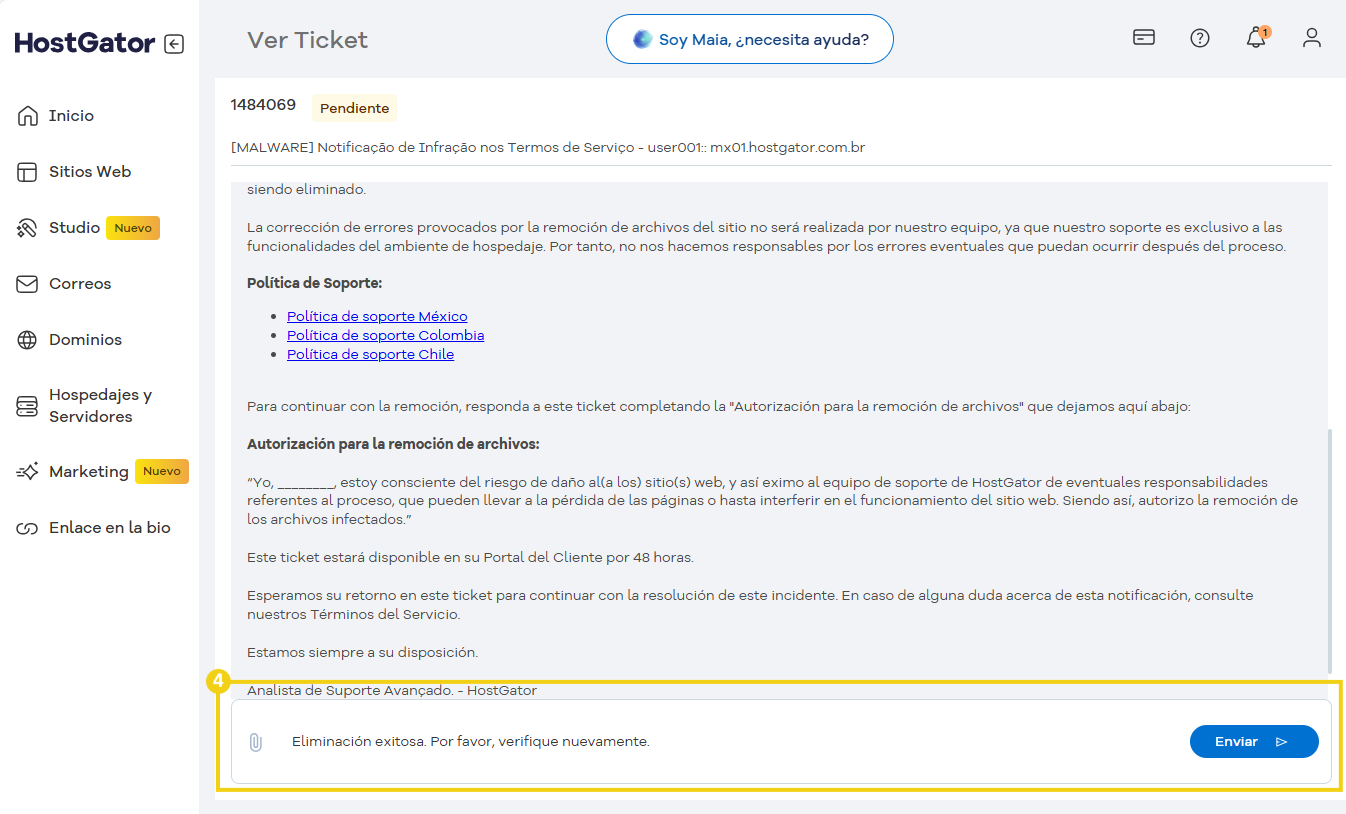Click the Inicio house icon

27,116
